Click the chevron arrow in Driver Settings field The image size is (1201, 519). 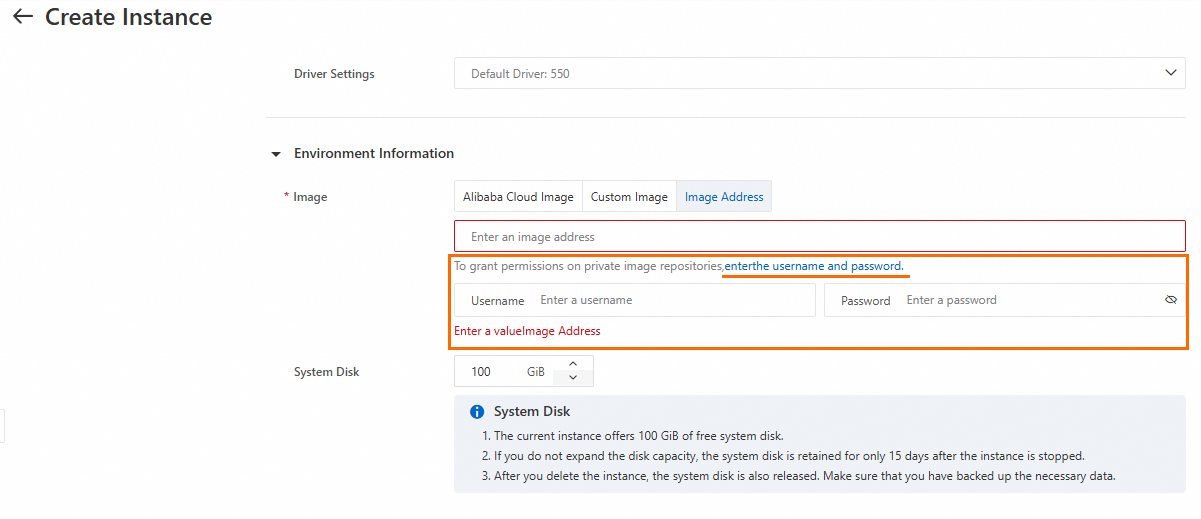click(x=1171, y=73)
